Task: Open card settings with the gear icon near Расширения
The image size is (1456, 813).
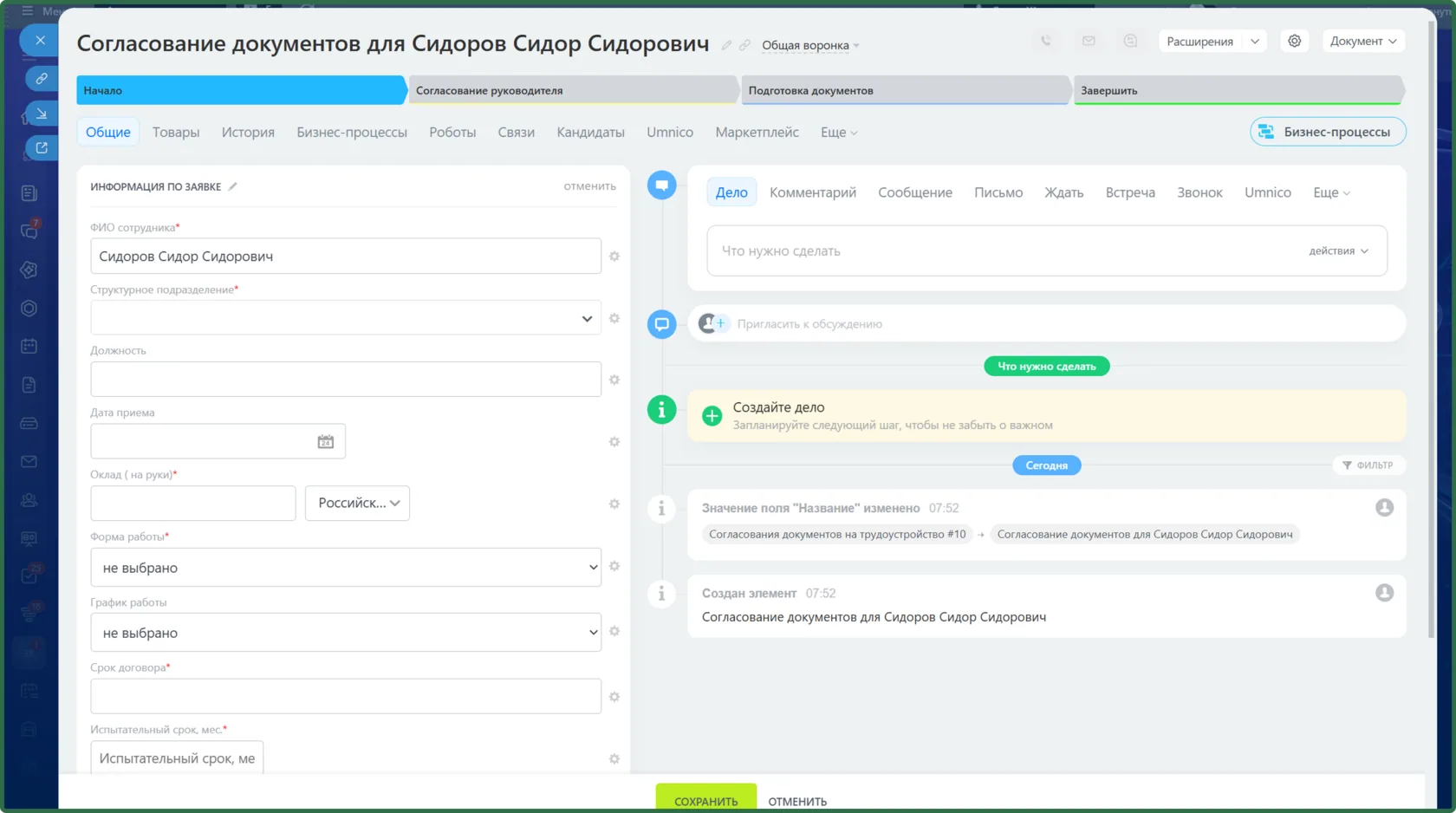Action: (x=1294, y=41)
